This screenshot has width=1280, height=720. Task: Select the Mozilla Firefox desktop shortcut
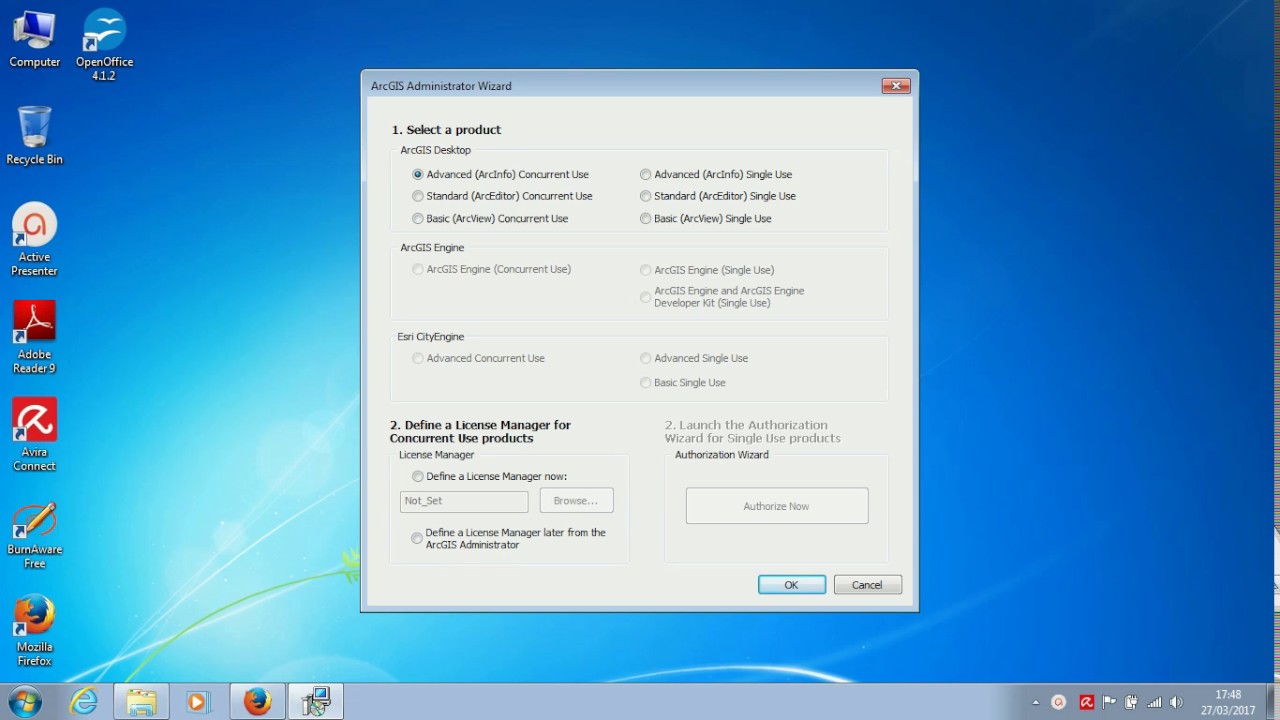[x=34, y=630]
